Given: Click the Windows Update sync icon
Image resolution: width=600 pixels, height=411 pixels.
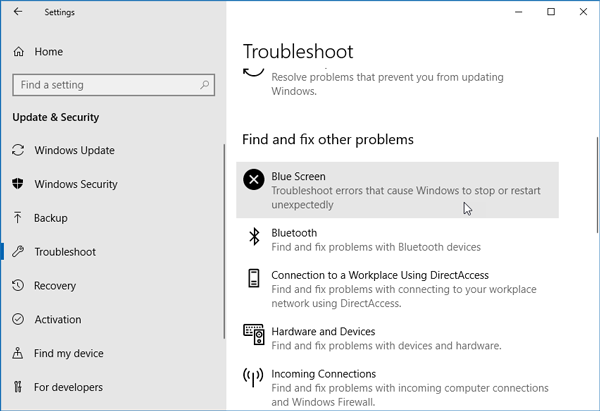Looking at the screenshot, I should coord(18,150).
